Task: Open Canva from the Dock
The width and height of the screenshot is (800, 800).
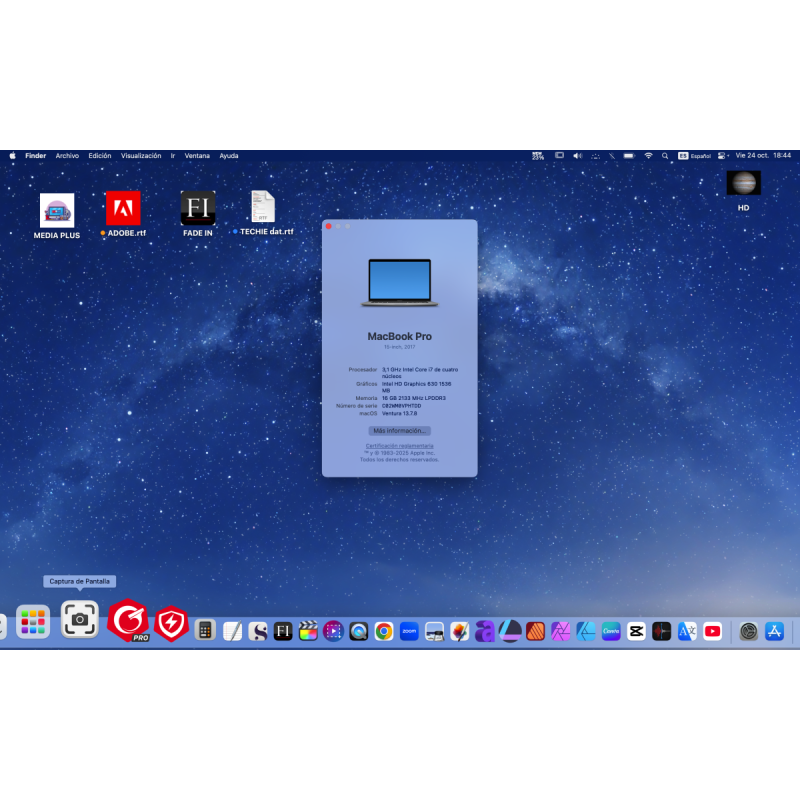Action: click(611, 632)
